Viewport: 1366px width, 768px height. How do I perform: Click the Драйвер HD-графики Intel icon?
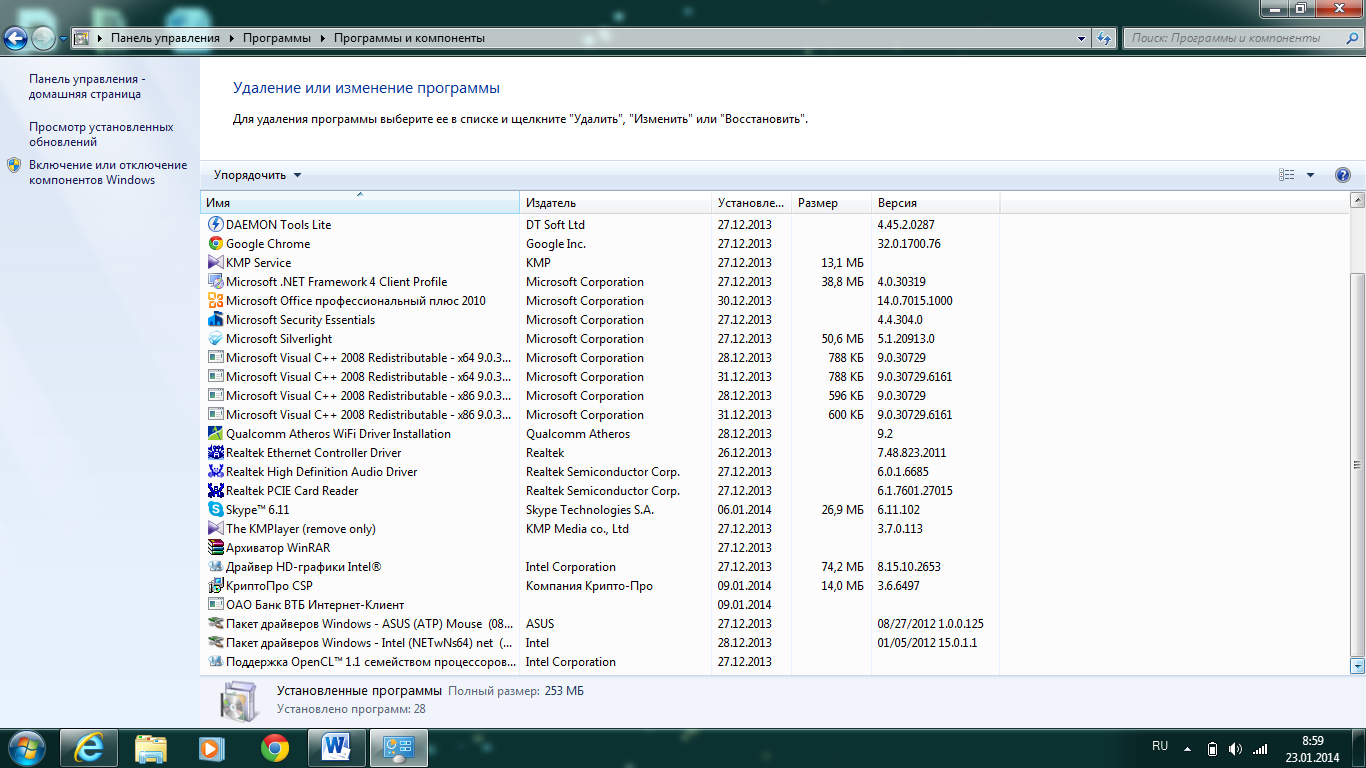tap(215, 567)
